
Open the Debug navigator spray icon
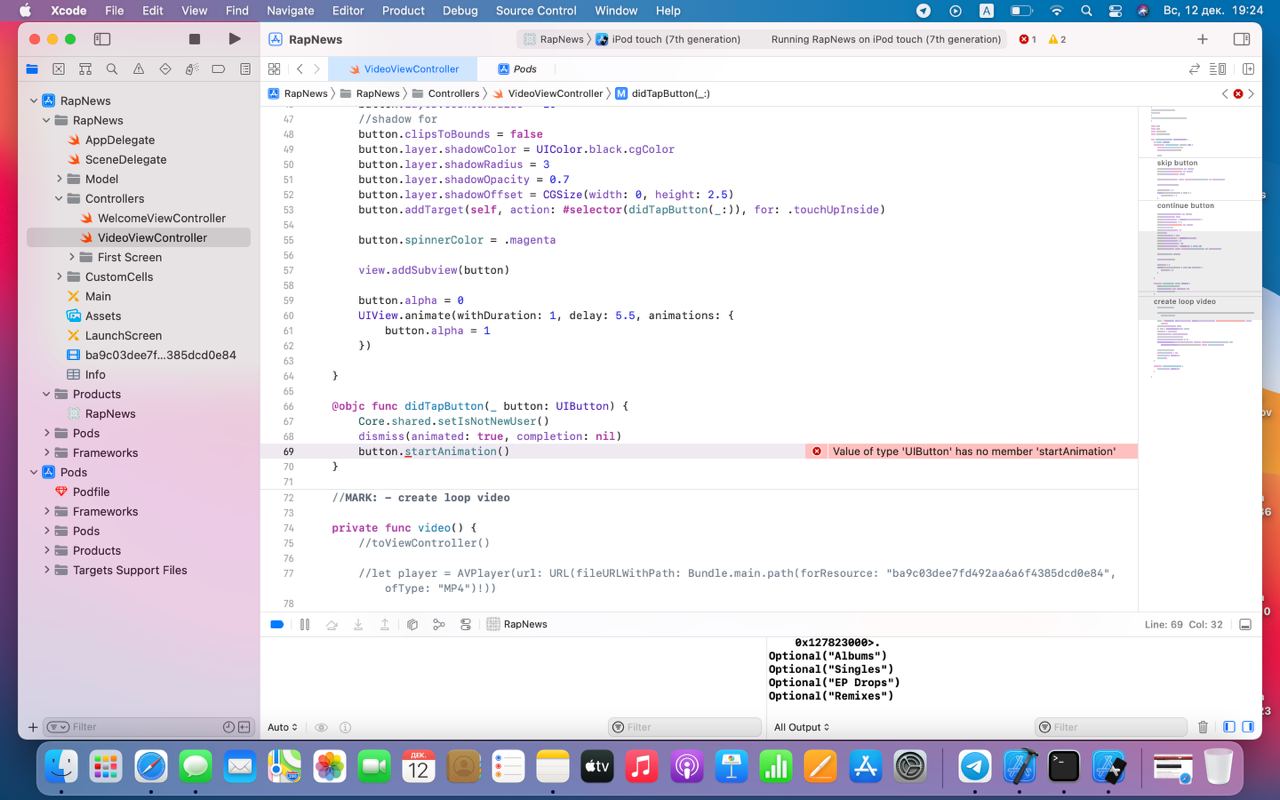tap(192, 69)
